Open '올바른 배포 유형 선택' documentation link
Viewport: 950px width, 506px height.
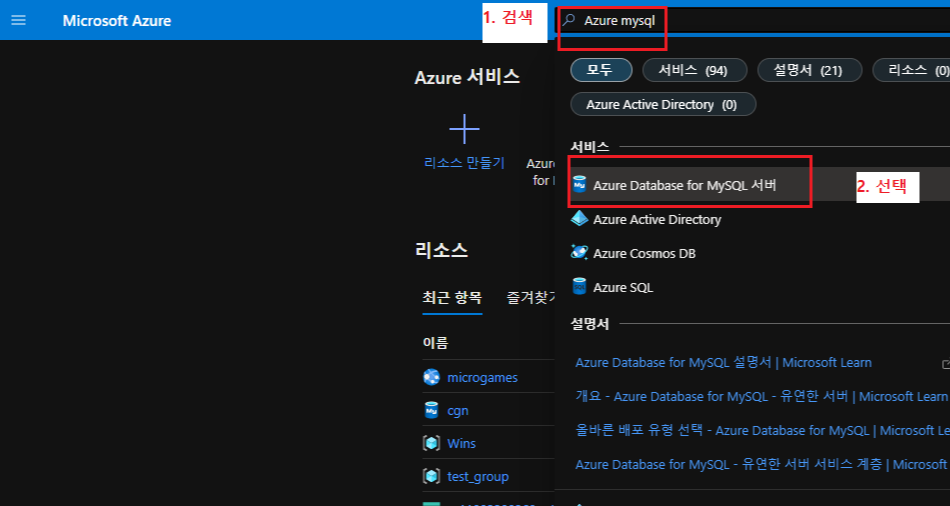tap(762, 430)
